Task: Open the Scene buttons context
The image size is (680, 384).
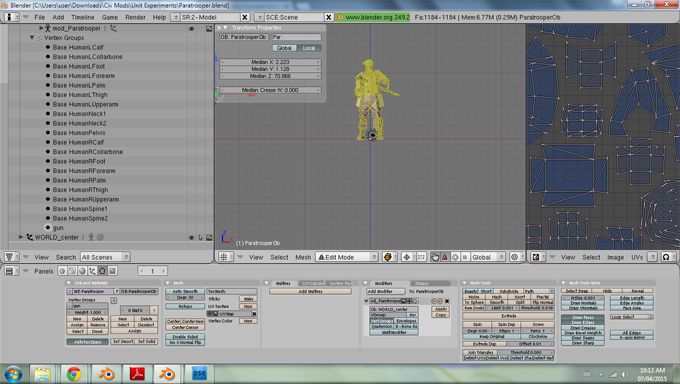Action: click(112, 271)
